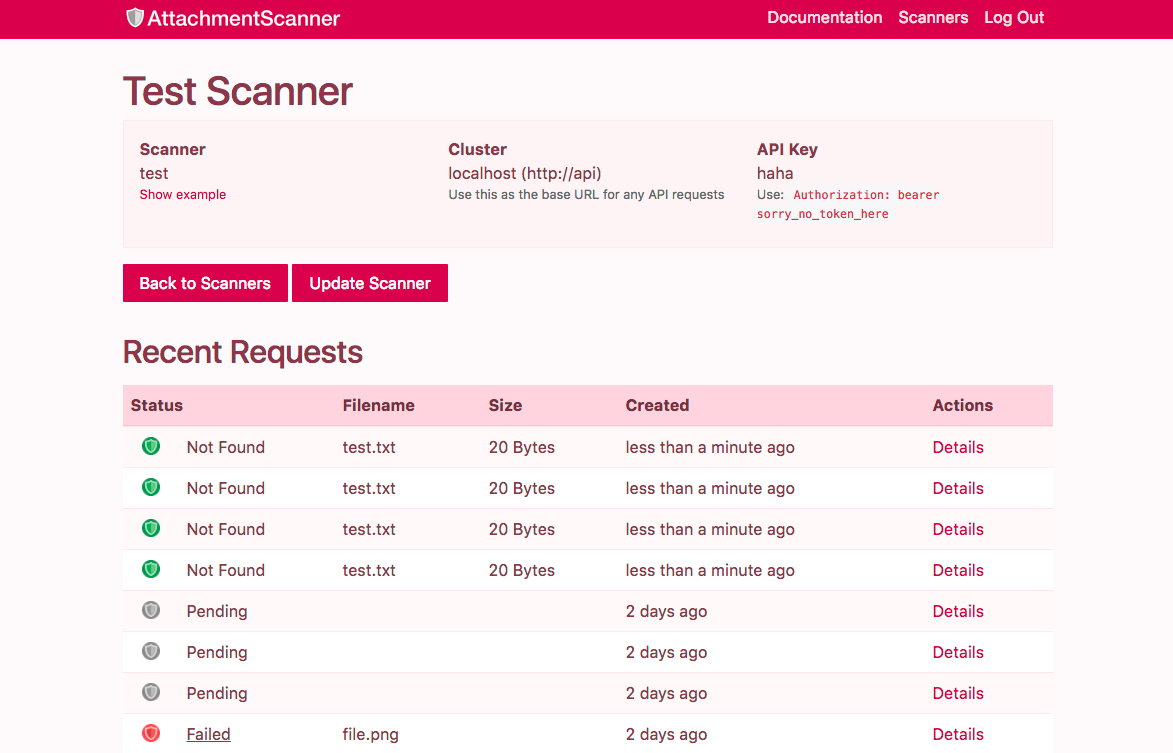1173x753 pixels.
Task: Open the Failed status link for file.png
Action: (x=208, y=734)
